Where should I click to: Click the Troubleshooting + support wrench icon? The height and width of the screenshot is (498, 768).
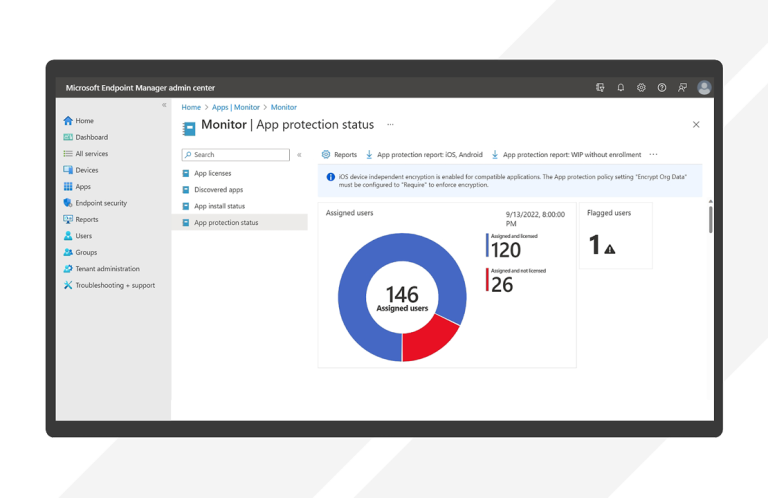[x=68, y=285]
